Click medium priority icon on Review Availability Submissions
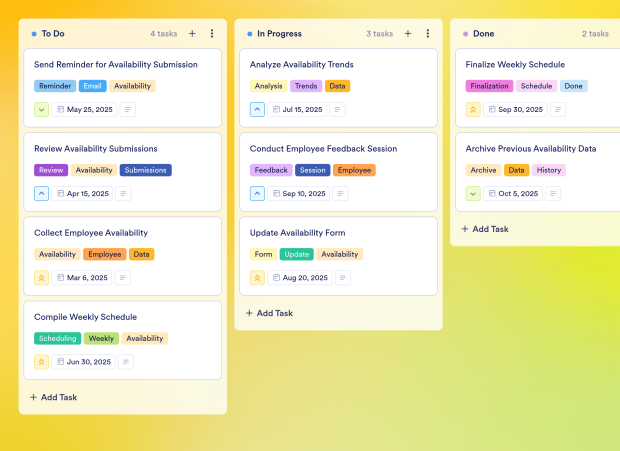This screenshot has width=620, height=451. click(x=42, y=194)
